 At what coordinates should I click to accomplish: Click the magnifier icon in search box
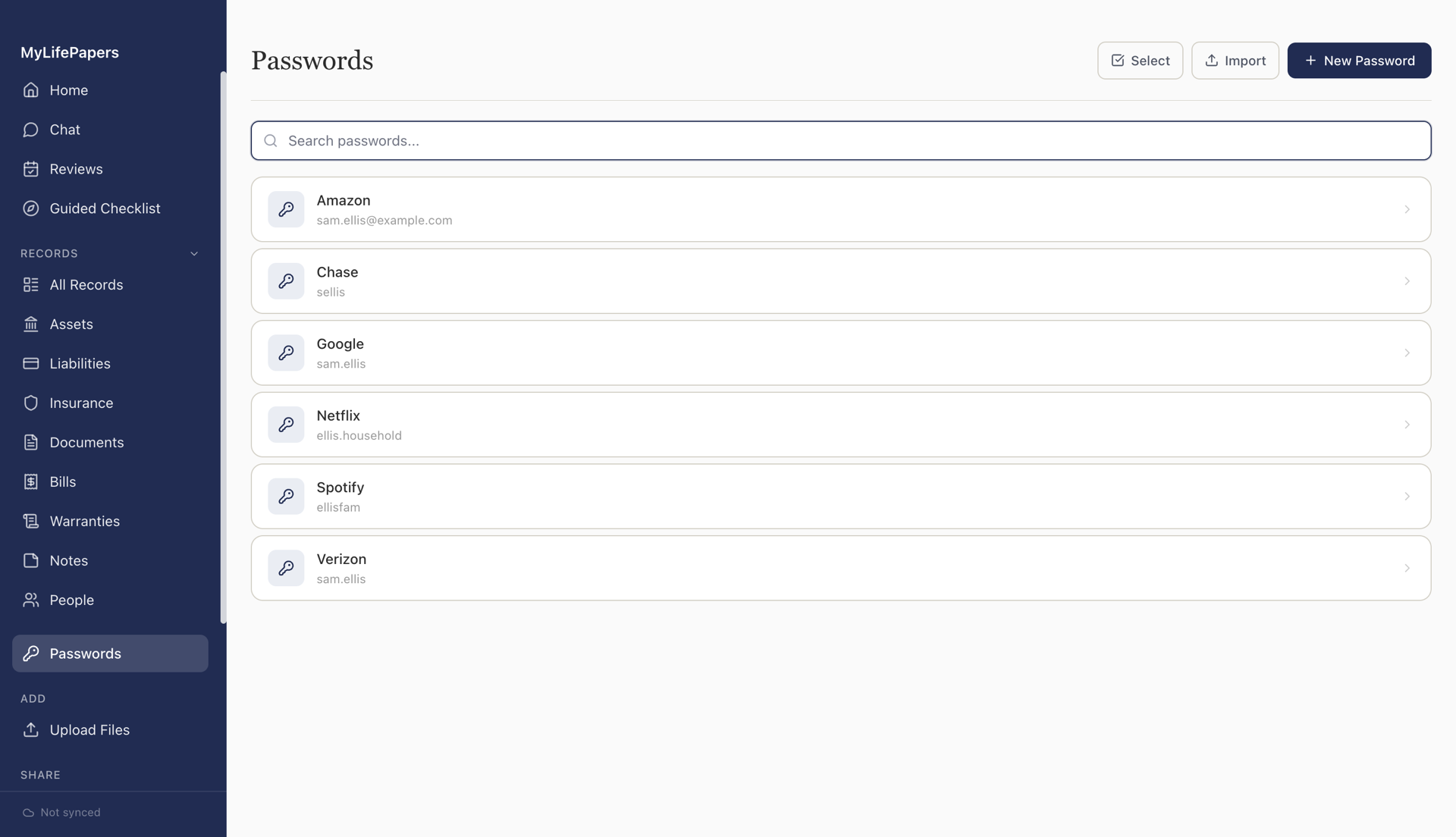tap(271, 141)
